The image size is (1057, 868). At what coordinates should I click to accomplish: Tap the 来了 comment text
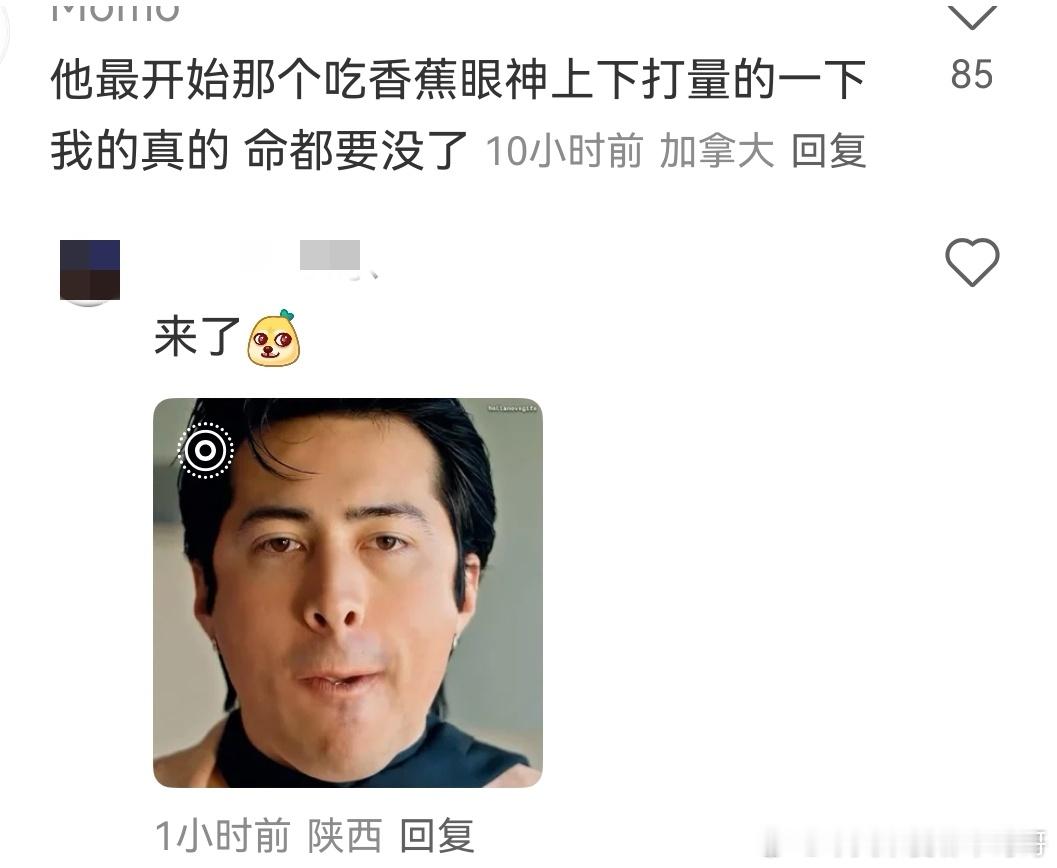pyautogui.click(x=198, y=336)
